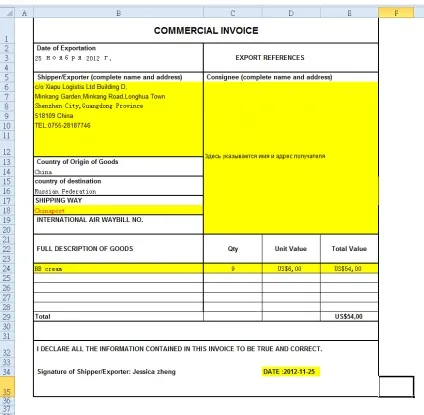The height and width of the screenshot is (415, 424).
Task: Select the 'Russian Federation' cell
Action: click(x=118, y=191)
